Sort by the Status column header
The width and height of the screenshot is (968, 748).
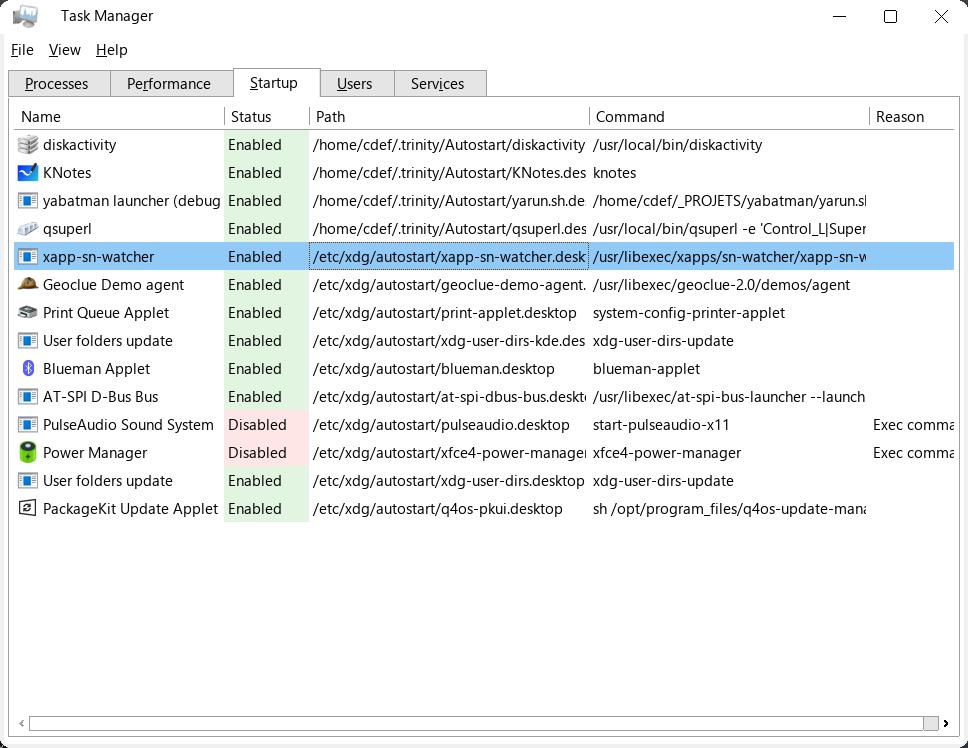click(267, 117)
